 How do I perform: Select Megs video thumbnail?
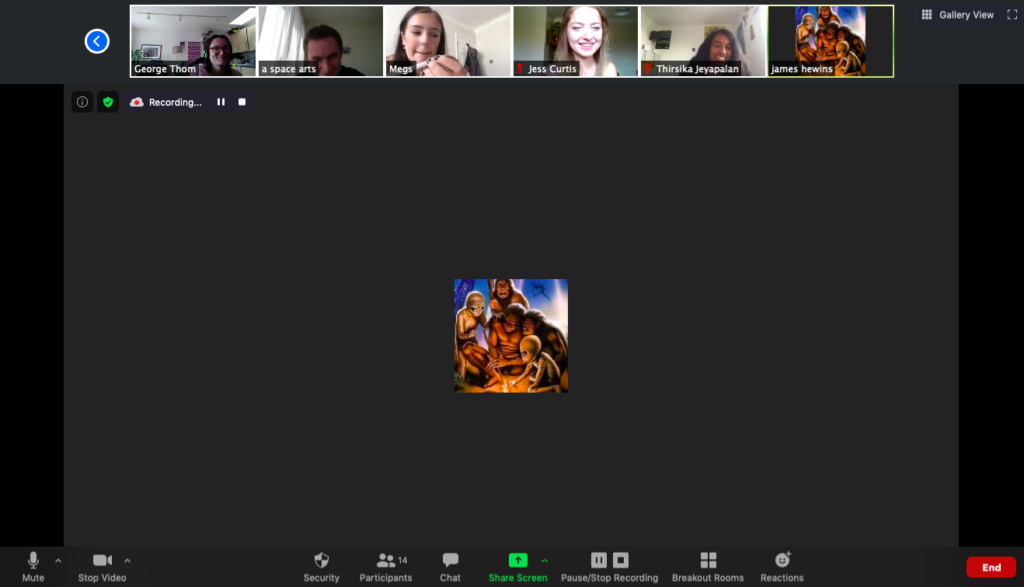[448, 41]
